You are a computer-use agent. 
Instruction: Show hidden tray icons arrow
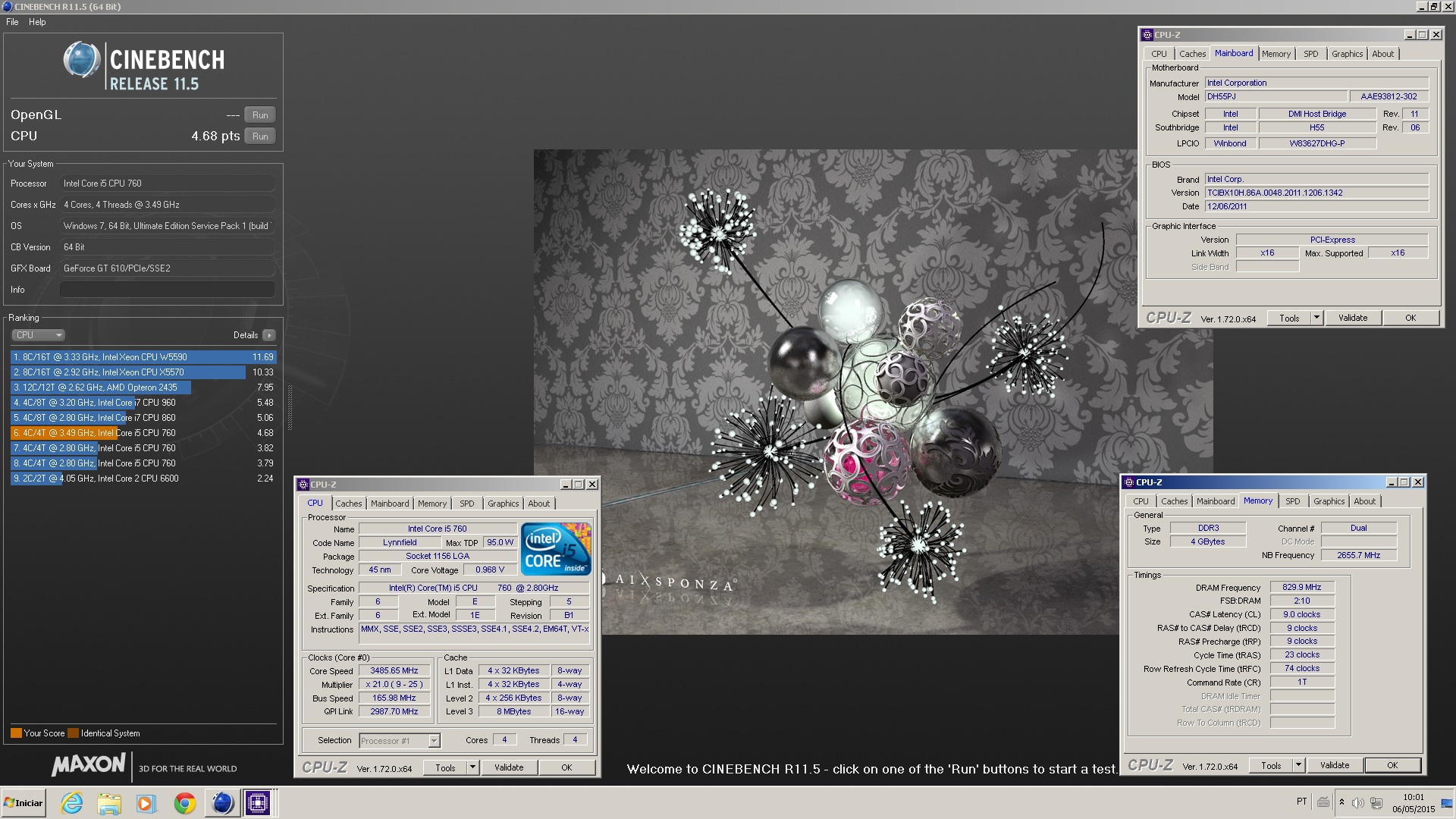[1341, 802]
